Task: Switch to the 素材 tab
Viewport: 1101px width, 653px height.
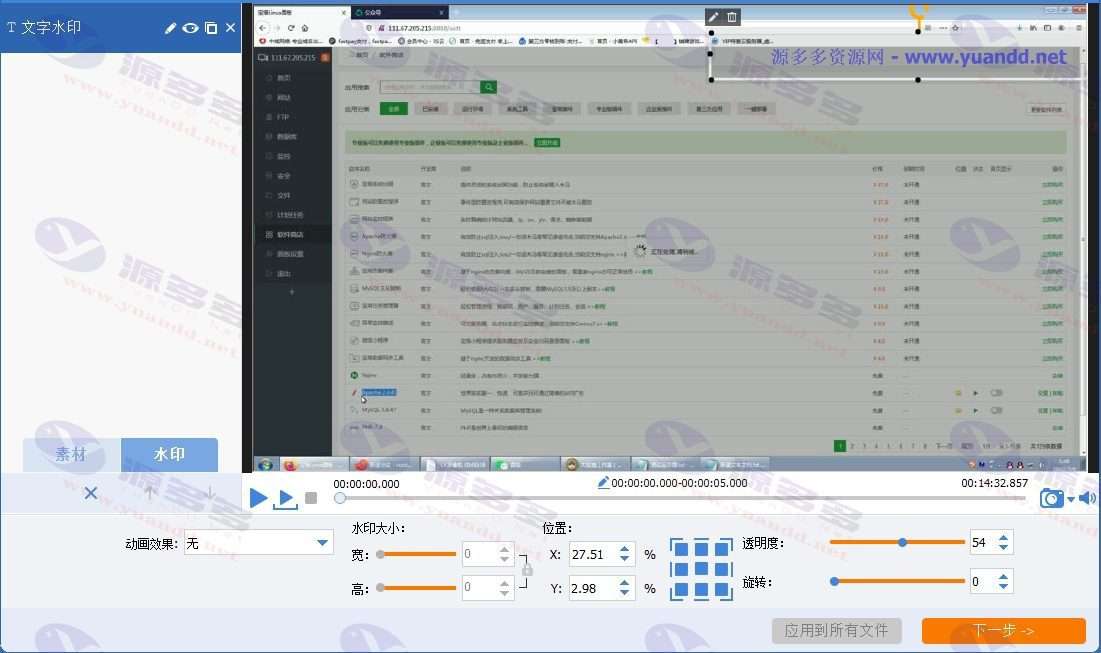Action: click(72, 454)
